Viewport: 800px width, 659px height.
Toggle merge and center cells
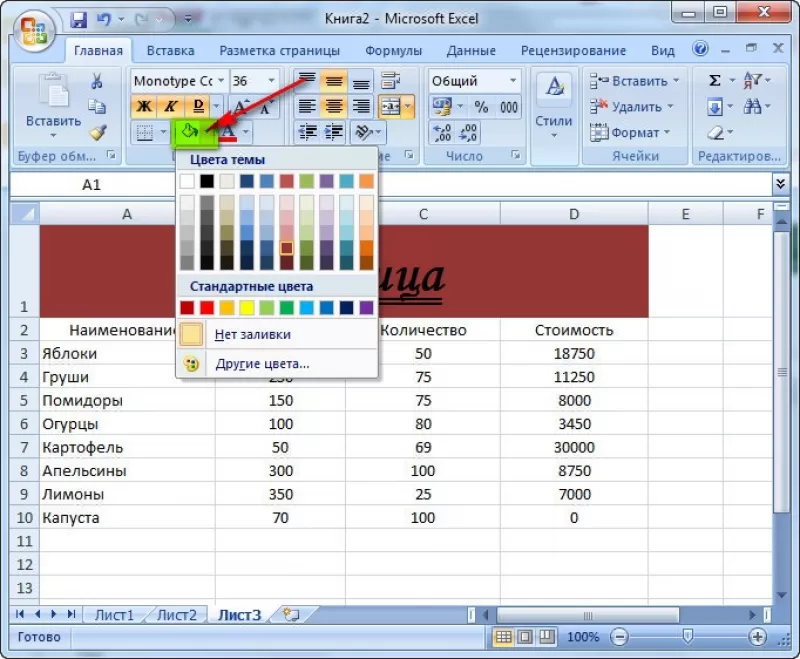pos(390,107)
